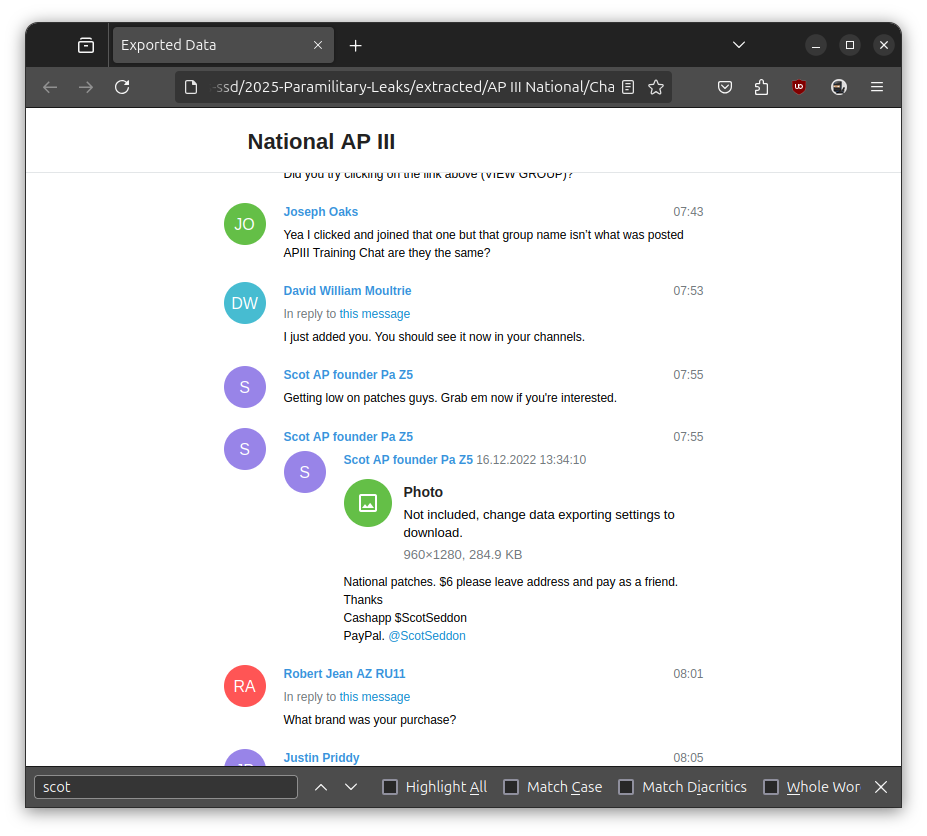Expand the list all tabs chevron

[739, 45]
